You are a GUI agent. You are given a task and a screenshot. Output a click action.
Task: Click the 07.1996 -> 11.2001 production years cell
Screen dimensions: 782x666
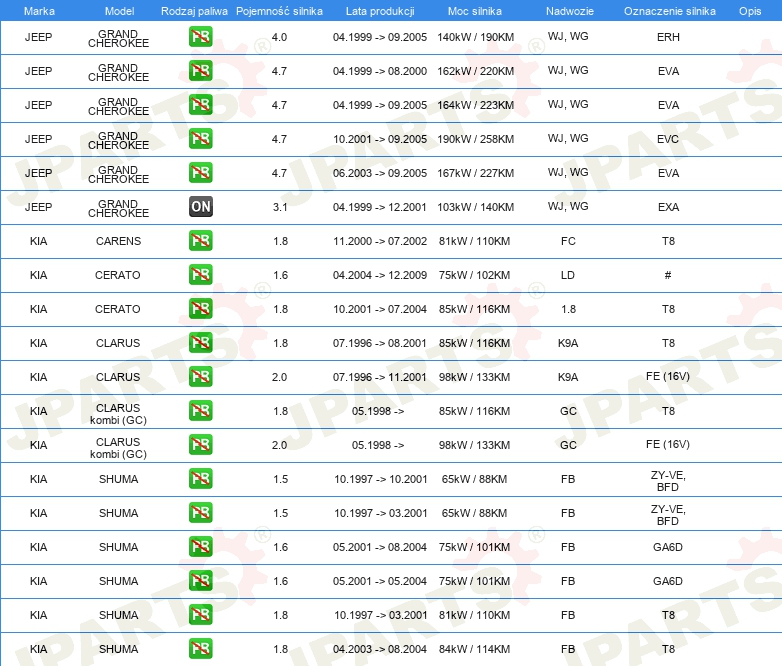point(380,377)
